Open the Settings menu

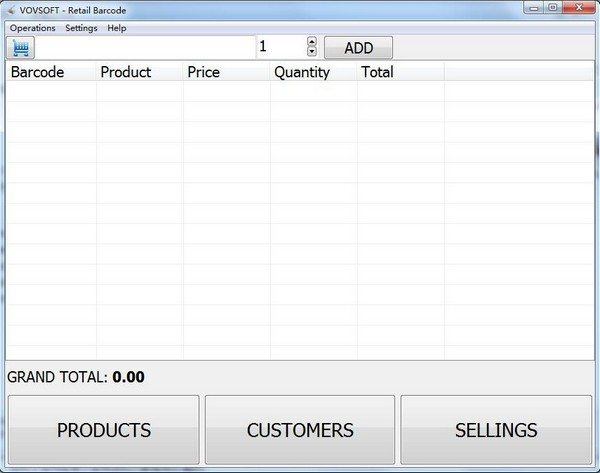pos(81,28)
